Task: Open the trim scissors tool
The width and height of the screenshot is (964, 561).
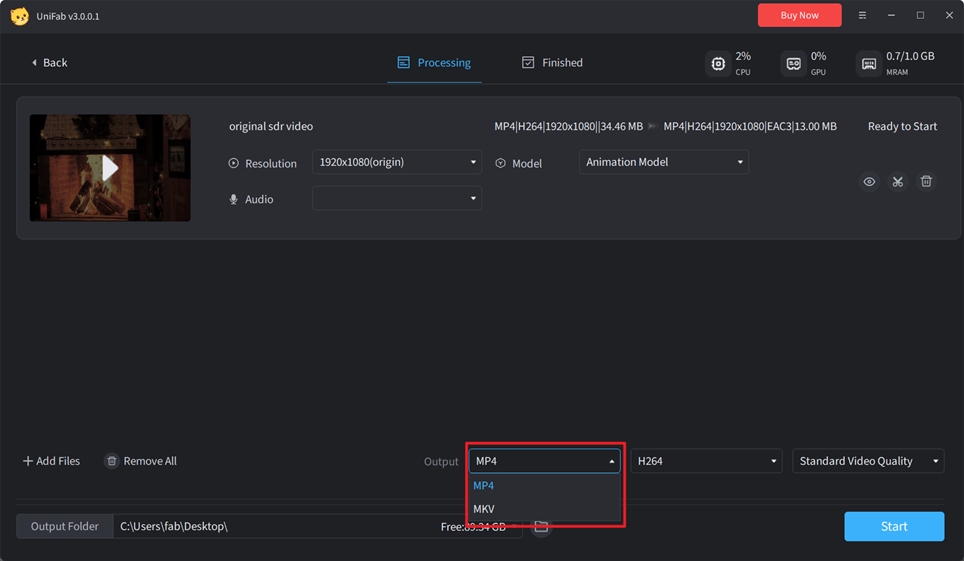Action: click(898, 182)
